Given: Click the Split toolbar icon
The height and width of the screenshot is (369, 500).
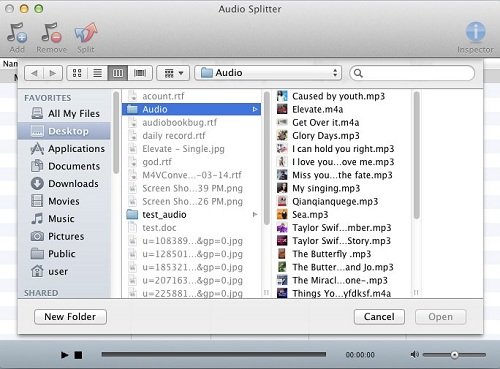Looking at the screenshot, I should [86, 33].
